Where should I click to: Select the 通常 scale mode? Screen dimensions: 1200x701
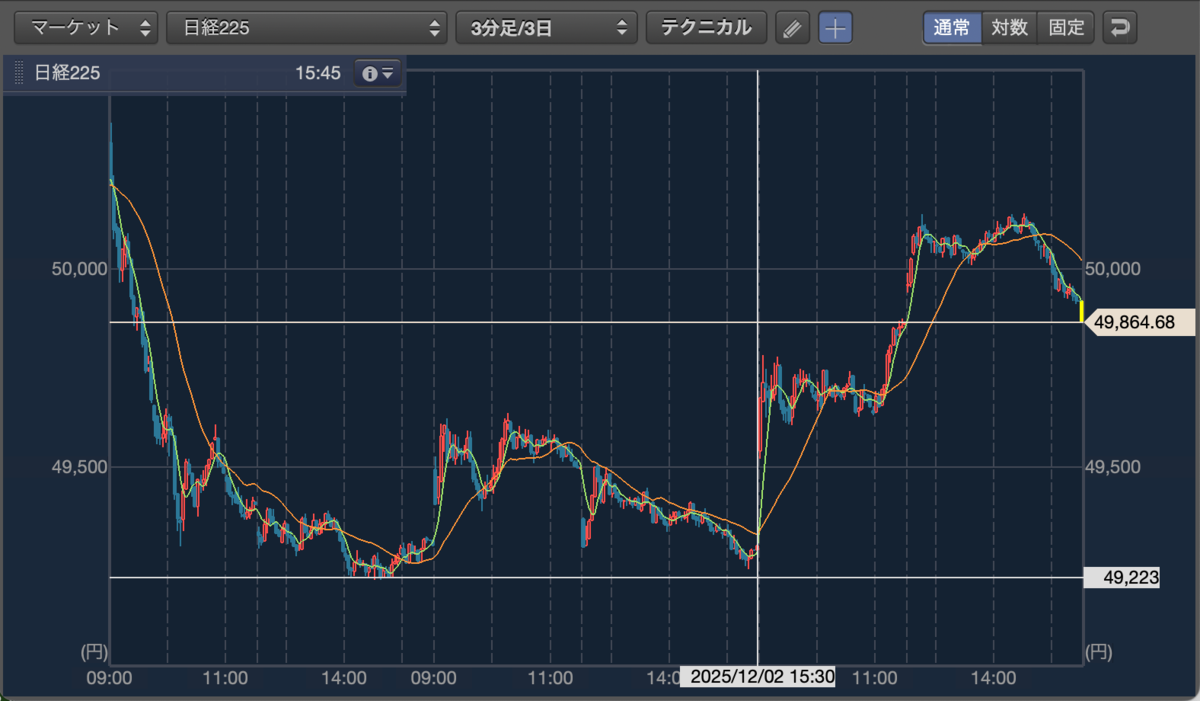(952, 28)
